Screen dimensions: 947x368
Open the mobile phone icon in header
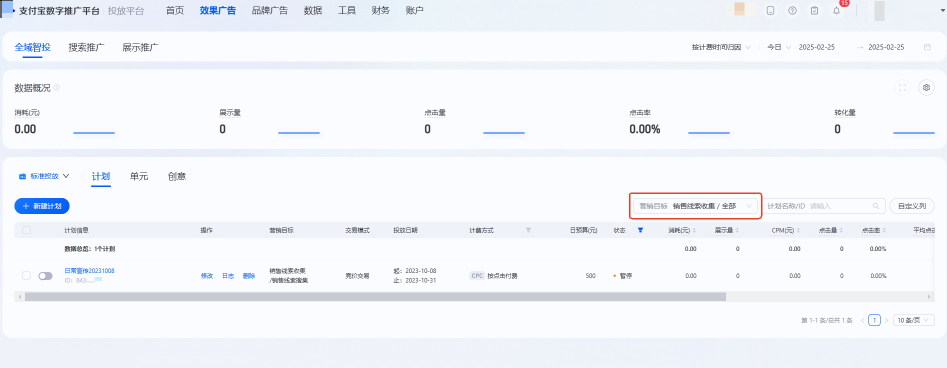(770, 11)
